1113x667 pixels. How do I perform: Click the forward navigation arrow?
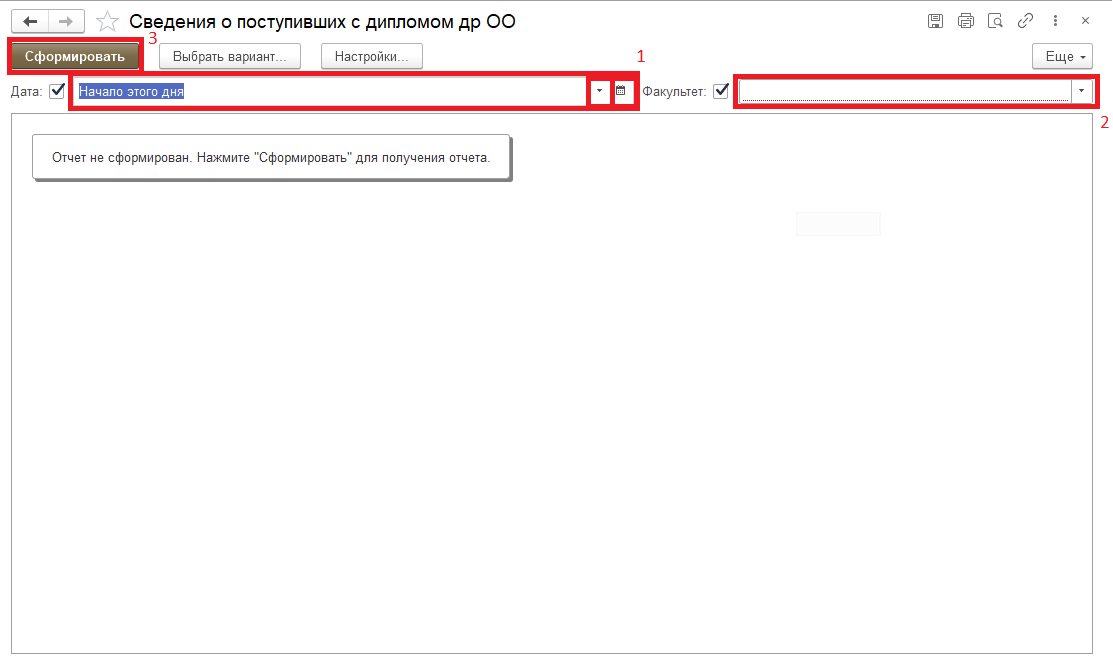[66, 21]
